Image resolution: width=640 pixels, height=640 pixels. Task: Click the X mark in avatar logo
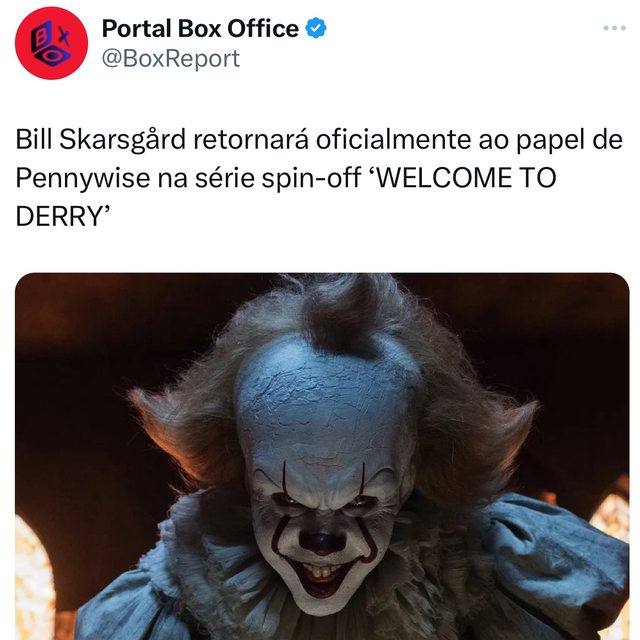[x=63, y=38]
